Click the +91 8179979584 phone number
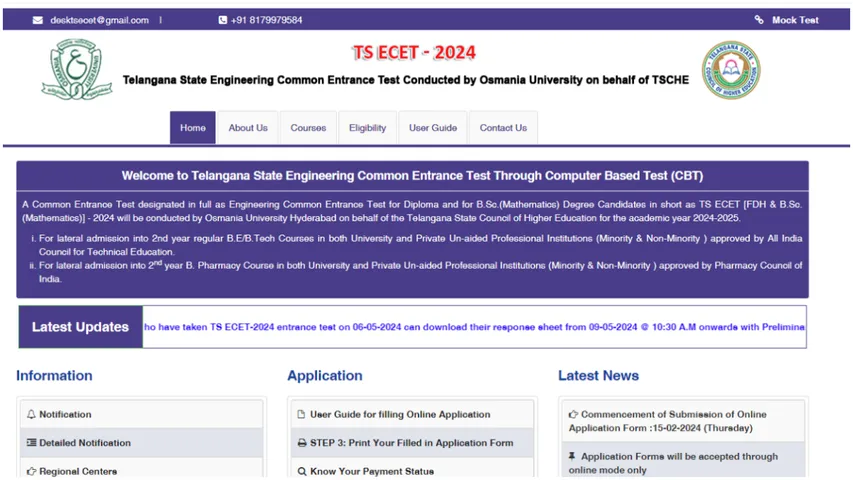Screen dimensions: 853x480 tap(267, 20)
